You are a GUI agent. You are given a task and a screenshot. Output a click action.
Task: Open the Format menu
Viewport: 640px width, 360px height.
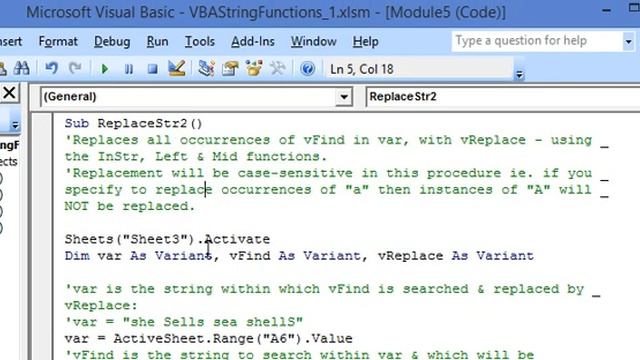tap(58, 41)
